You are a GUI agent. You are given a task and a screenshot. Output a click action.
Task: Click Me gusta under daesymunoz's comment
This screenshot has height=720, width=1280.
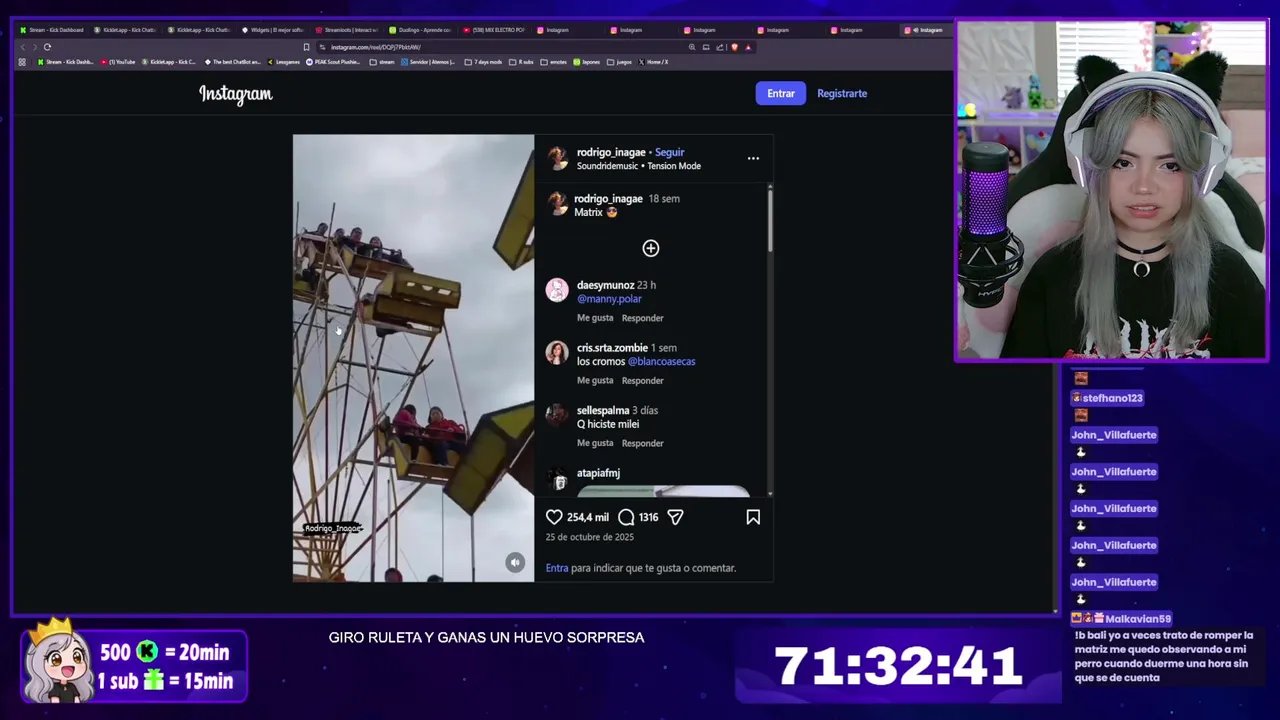pyautogui.click(x=595, y=318)
